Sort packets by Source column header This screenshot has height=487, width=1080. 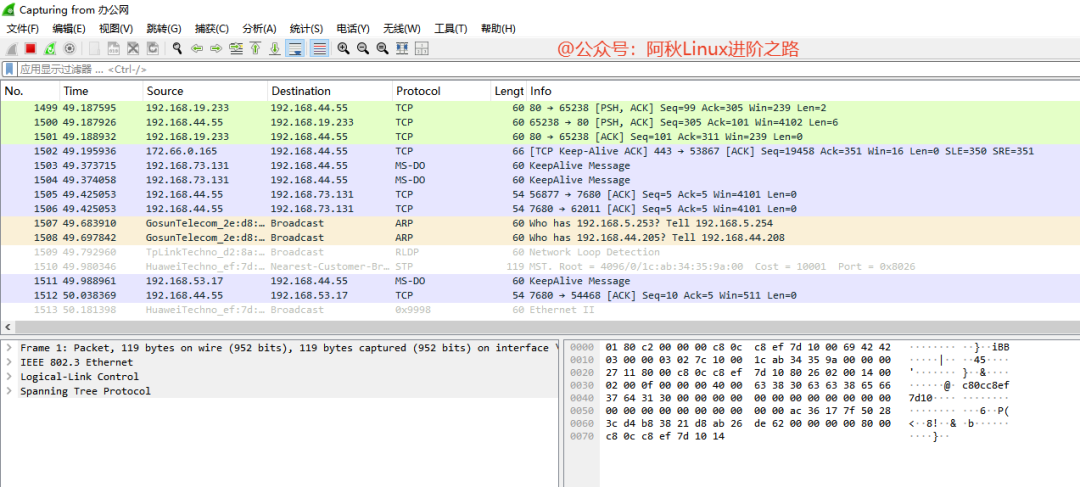point(165,91)
